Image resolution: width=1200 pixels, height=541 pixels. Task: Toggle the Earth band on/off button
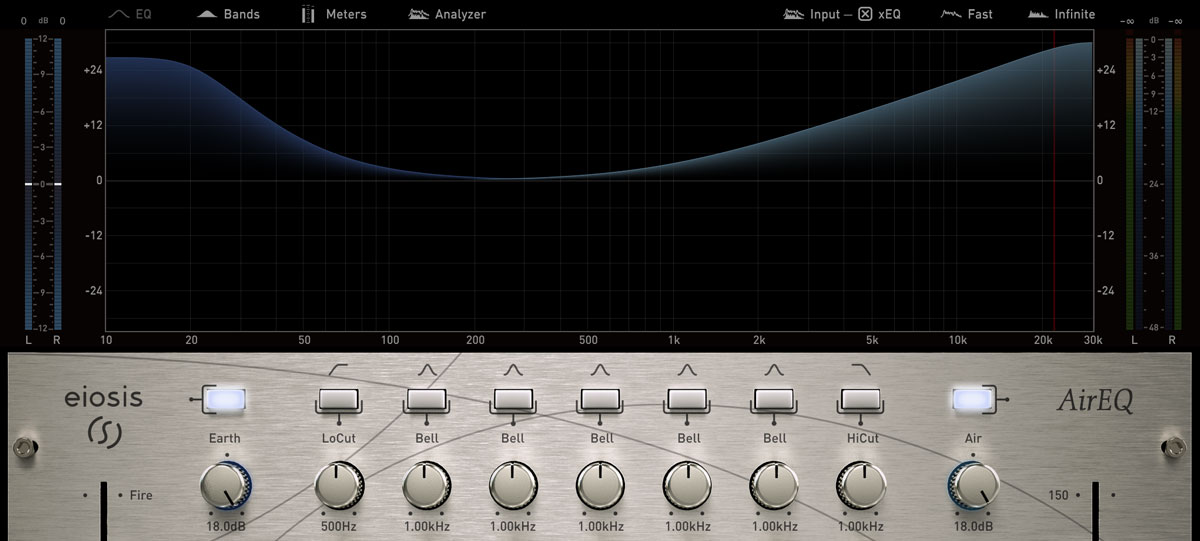click(224, 400)
